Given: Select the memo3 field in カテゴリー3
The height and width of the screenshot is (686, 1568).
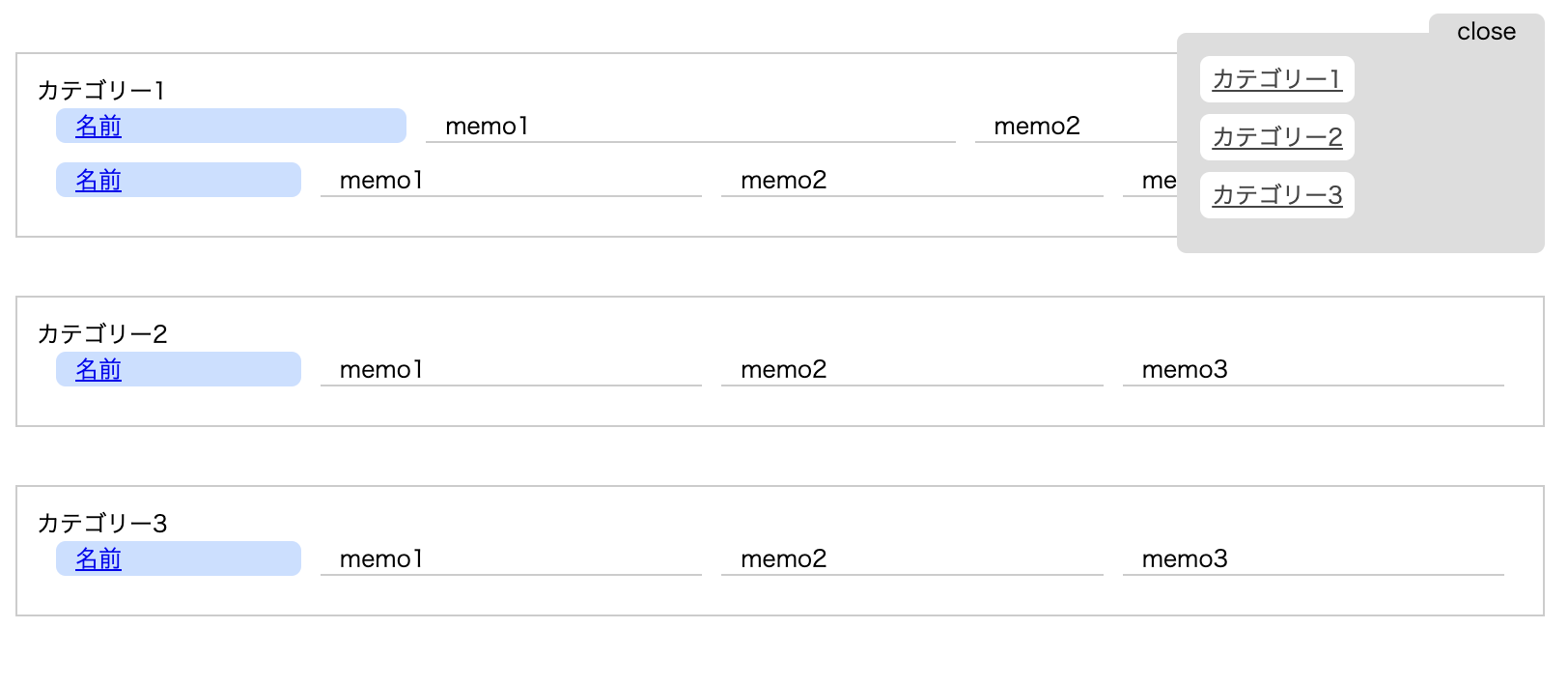Looking at the screenshot, I should pyautogui.click(x=1312, y=559).
